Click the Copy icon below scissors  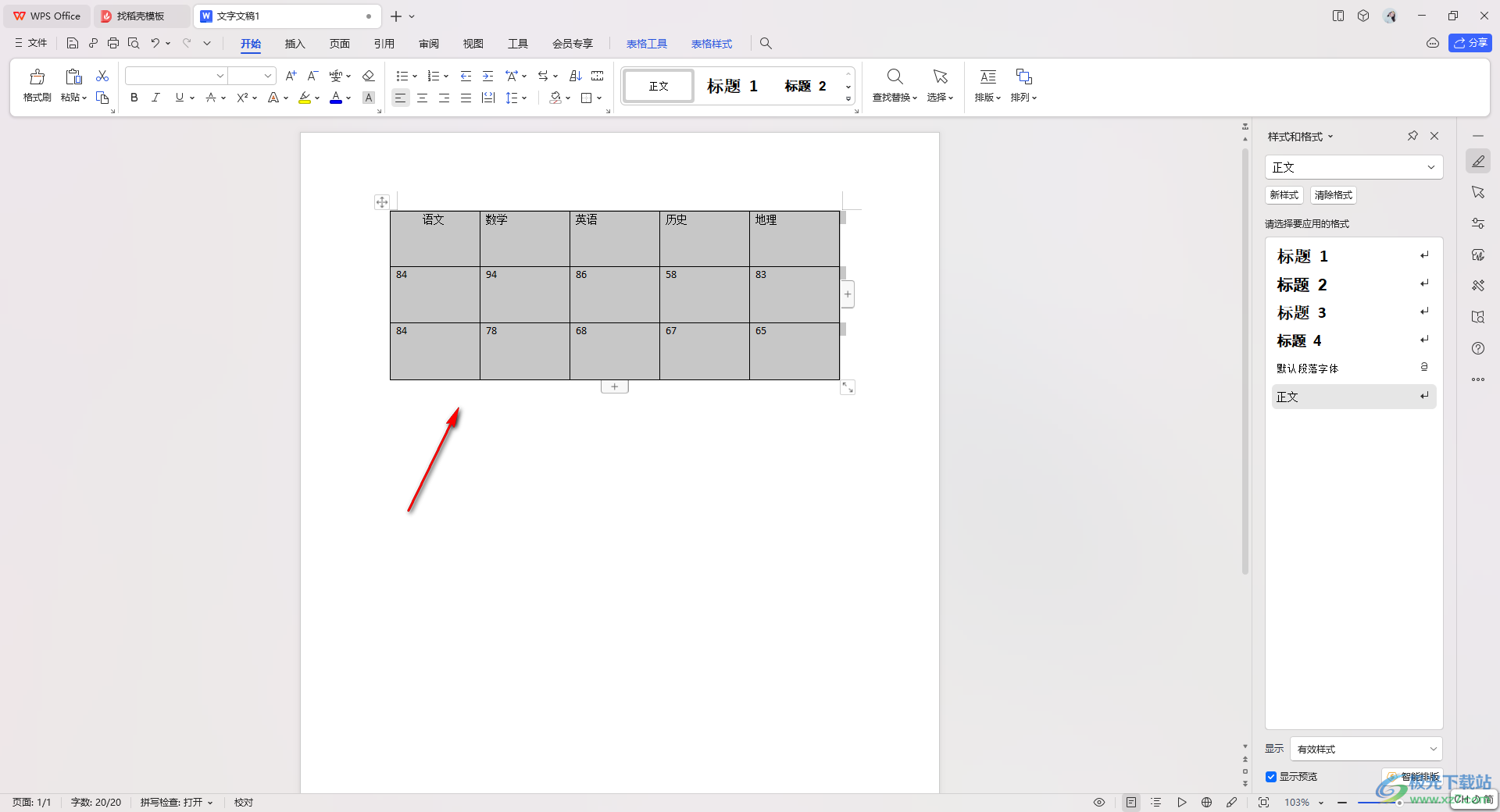coord(102,98)
